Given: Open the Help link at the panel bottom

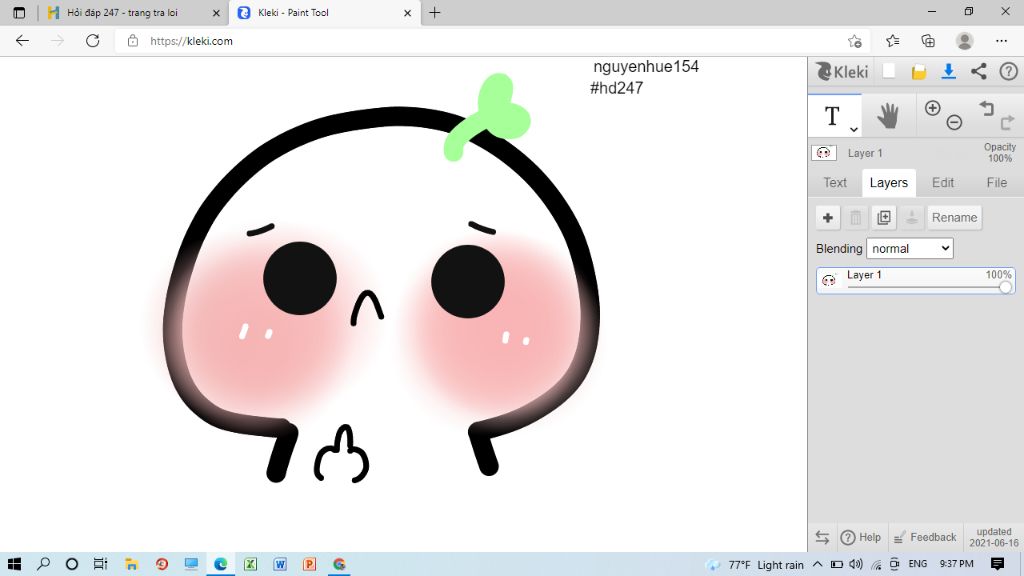Looking at the screenshot, I should (x=861, y=537).
